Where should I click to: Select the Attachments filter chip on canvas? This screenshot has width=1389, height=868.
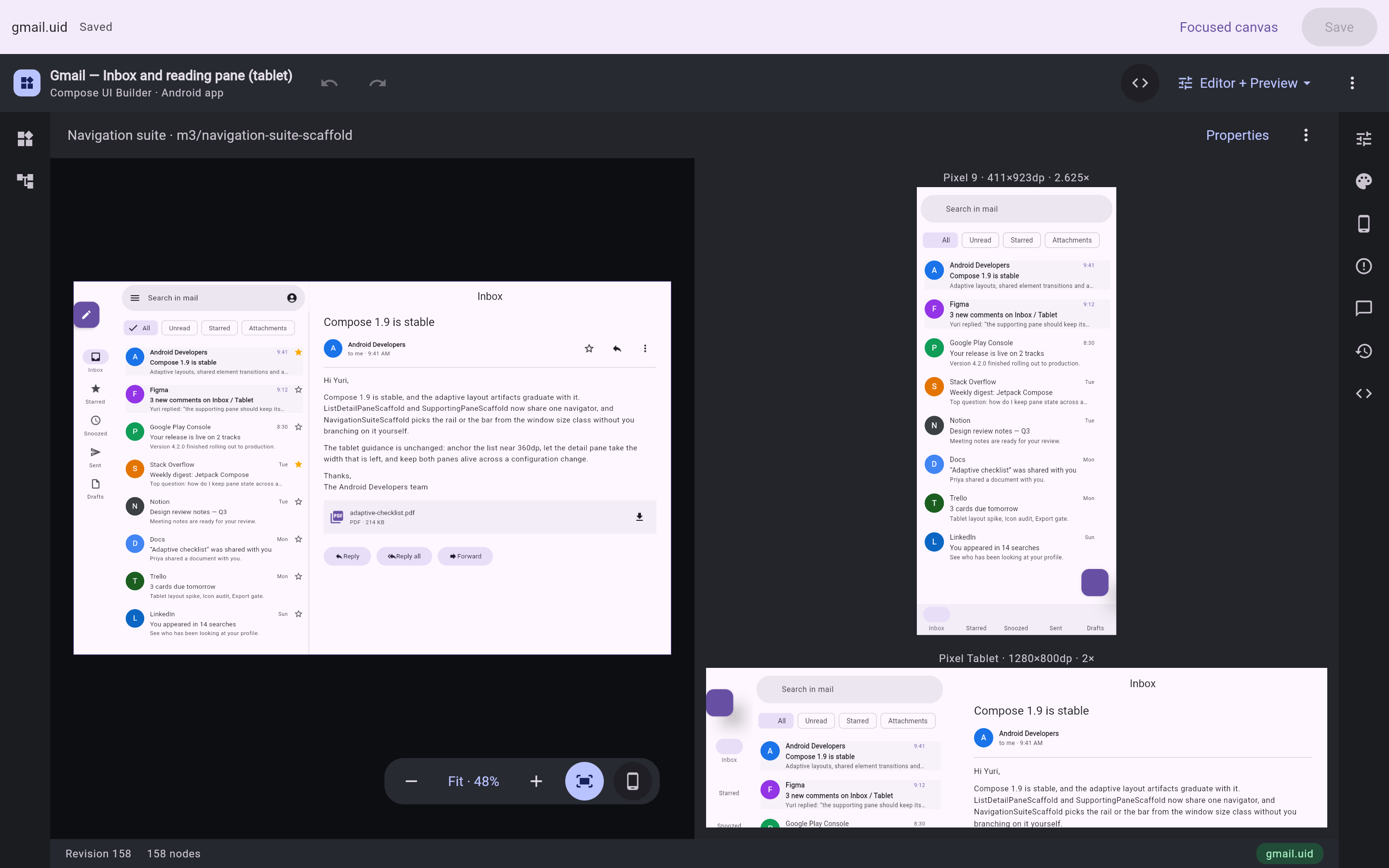pos(268,328)
